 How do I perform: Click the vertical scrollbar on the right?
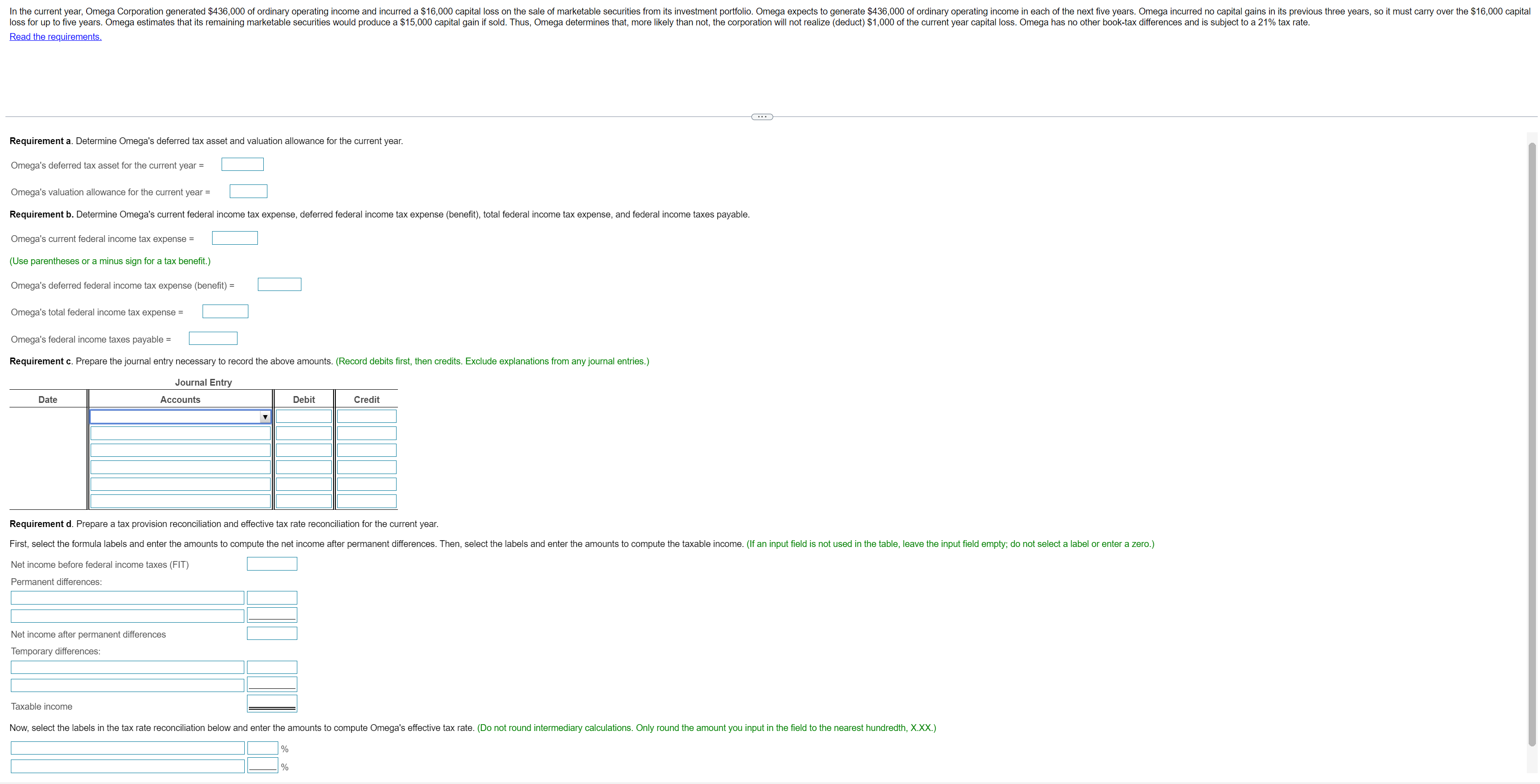click(1532, 442)
